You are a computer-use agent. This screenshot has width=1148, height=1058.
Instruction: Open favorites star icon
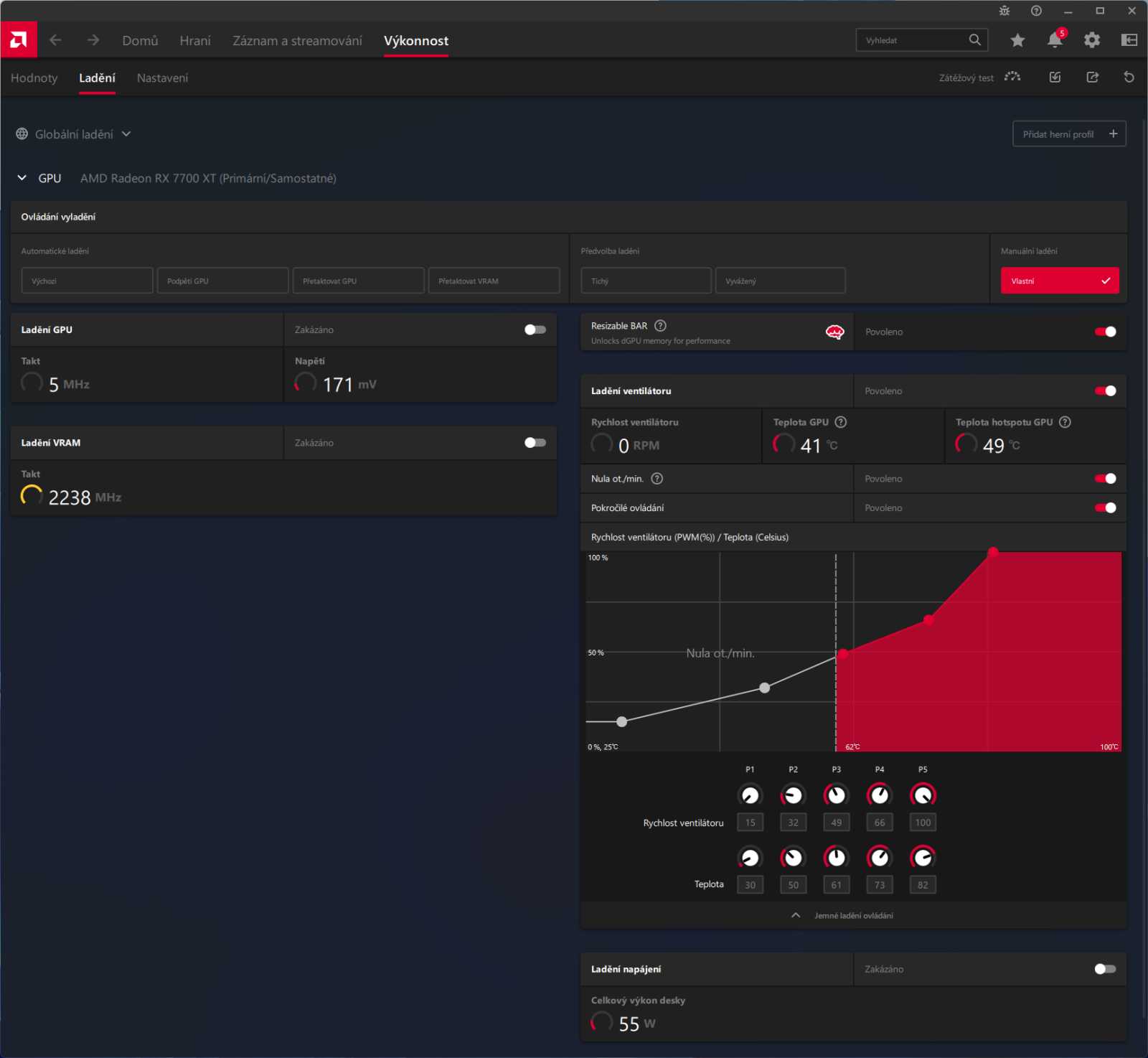click(1017, 40)
